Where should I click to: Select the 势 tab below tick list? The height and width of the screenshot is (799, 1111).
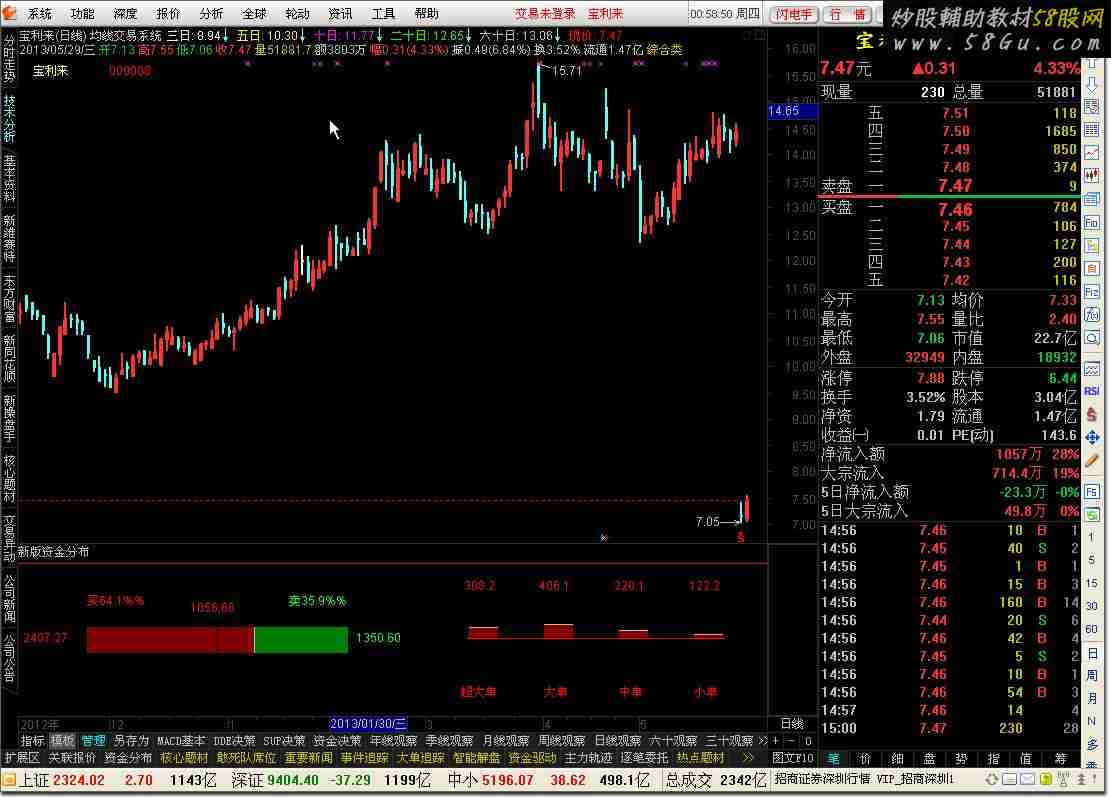961,759
